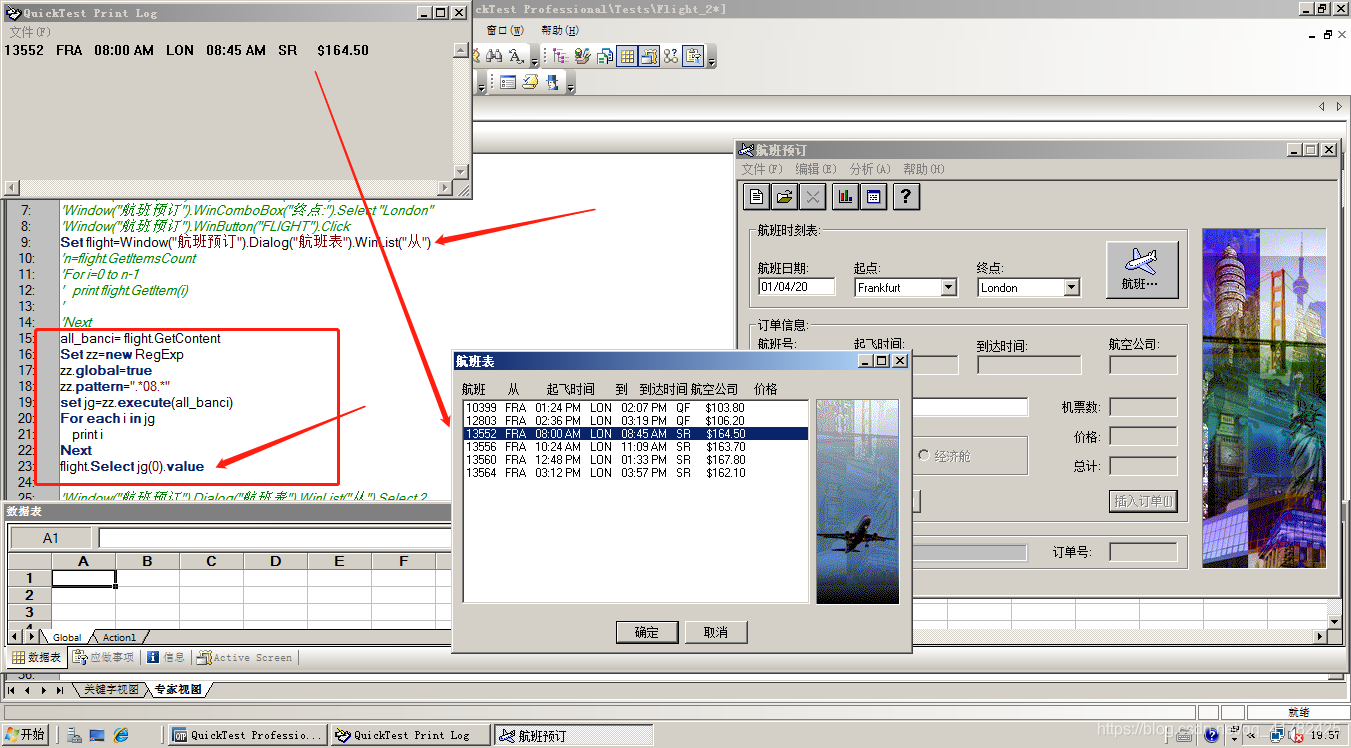Select flight 13560 row in flight list
Viewport: 1351px width, 748px height.
635,460
